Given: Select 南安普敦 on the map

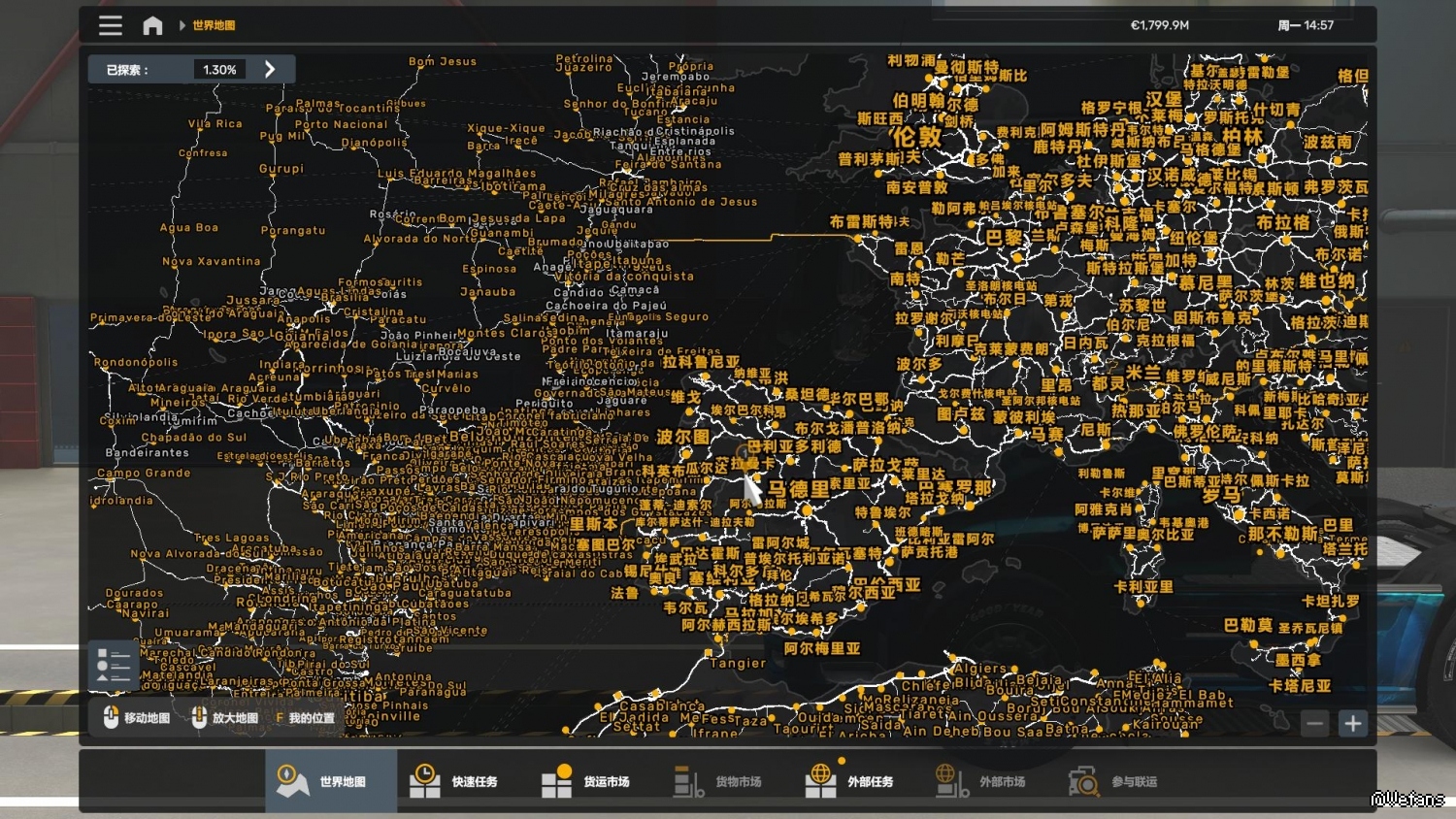Looking at the screenshot, I should [917, 187].
